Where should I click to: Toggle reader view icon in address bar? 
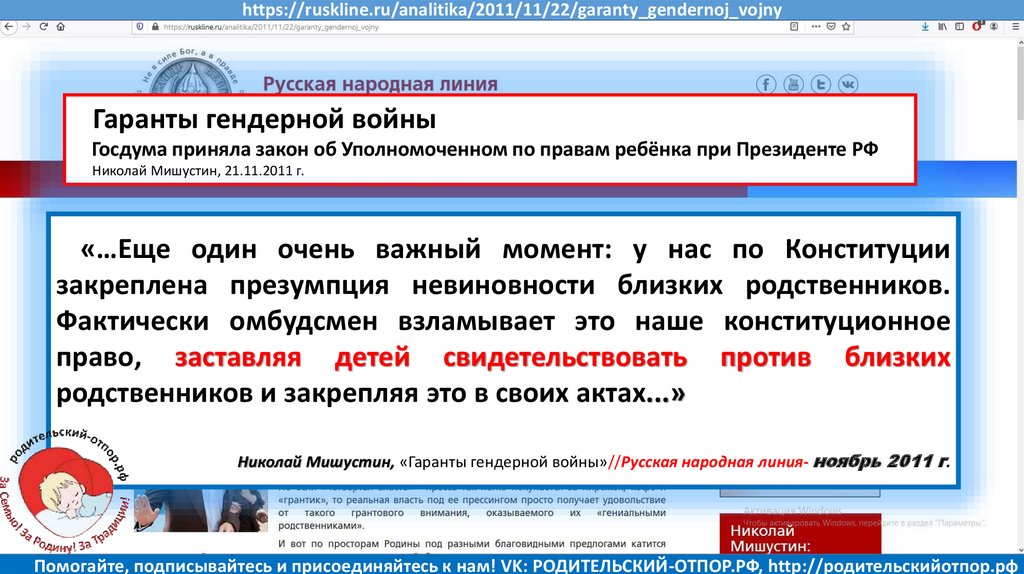pyautogui.click(x=794, y=27)
